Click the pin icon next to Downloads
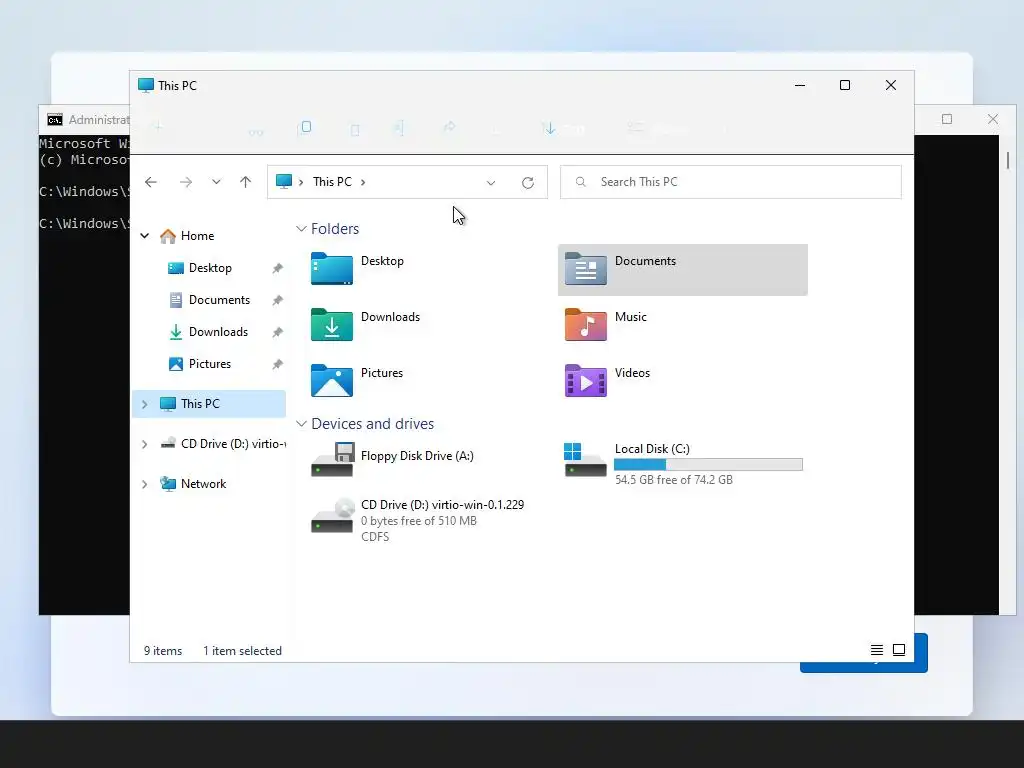This screenshot has width=1024, height=768. click(278, 332)
